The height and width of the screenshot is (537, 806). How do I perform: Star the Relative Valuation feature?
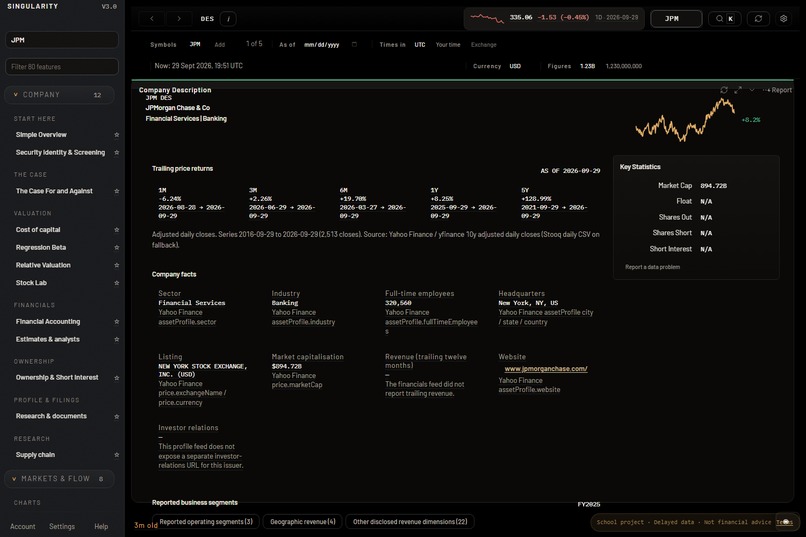117,265
